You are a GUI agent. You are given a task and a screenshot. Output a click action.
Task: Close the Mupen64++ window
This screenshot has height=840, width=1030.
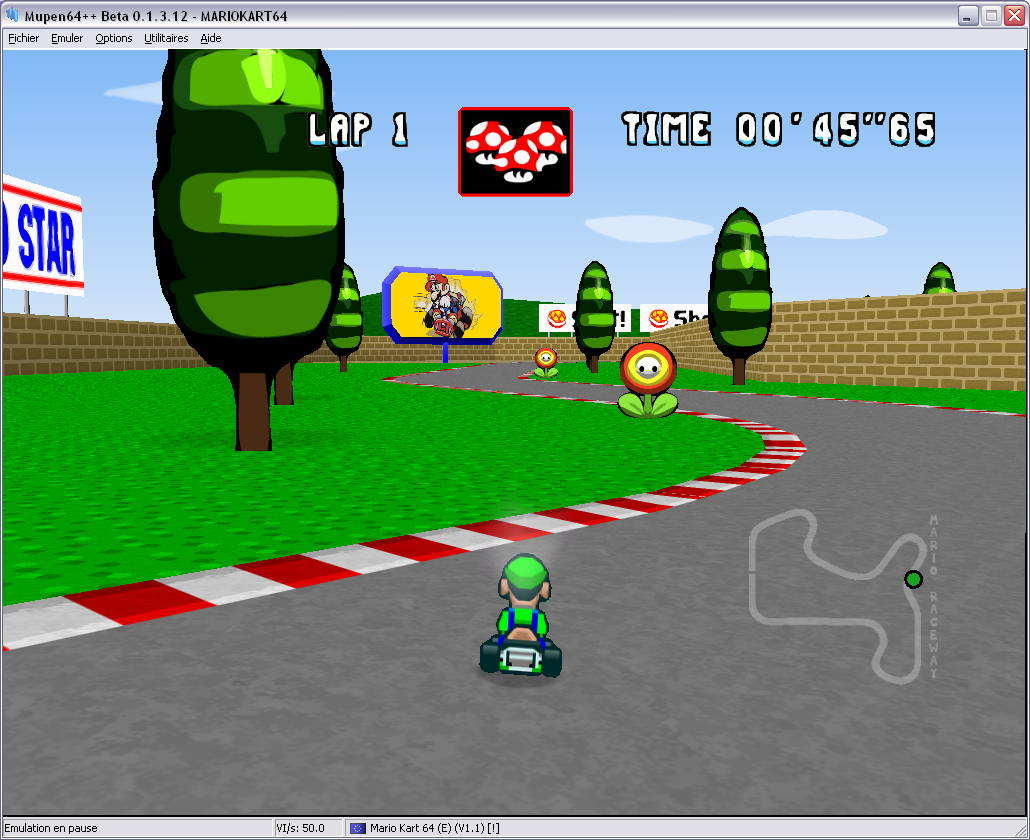pos(1014,15)
